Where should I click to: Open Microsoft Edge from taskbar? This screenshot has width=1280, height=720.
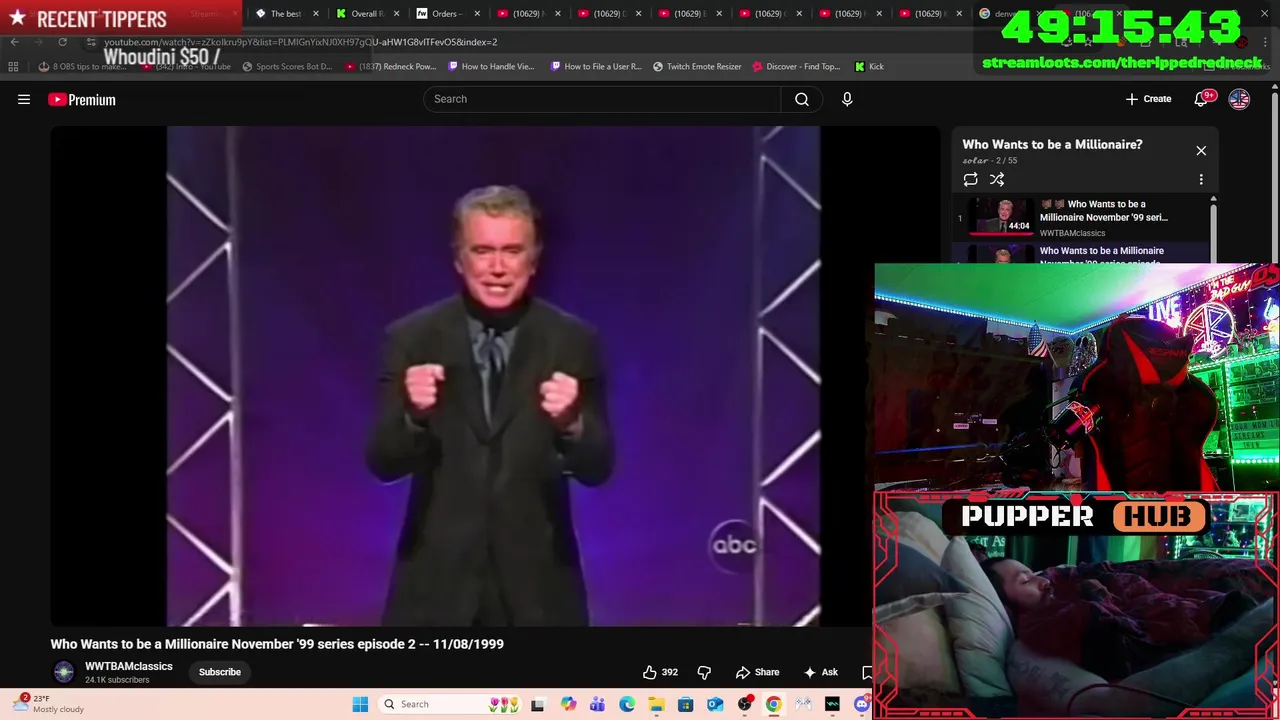pyautogui.click(x=627, y=704)
